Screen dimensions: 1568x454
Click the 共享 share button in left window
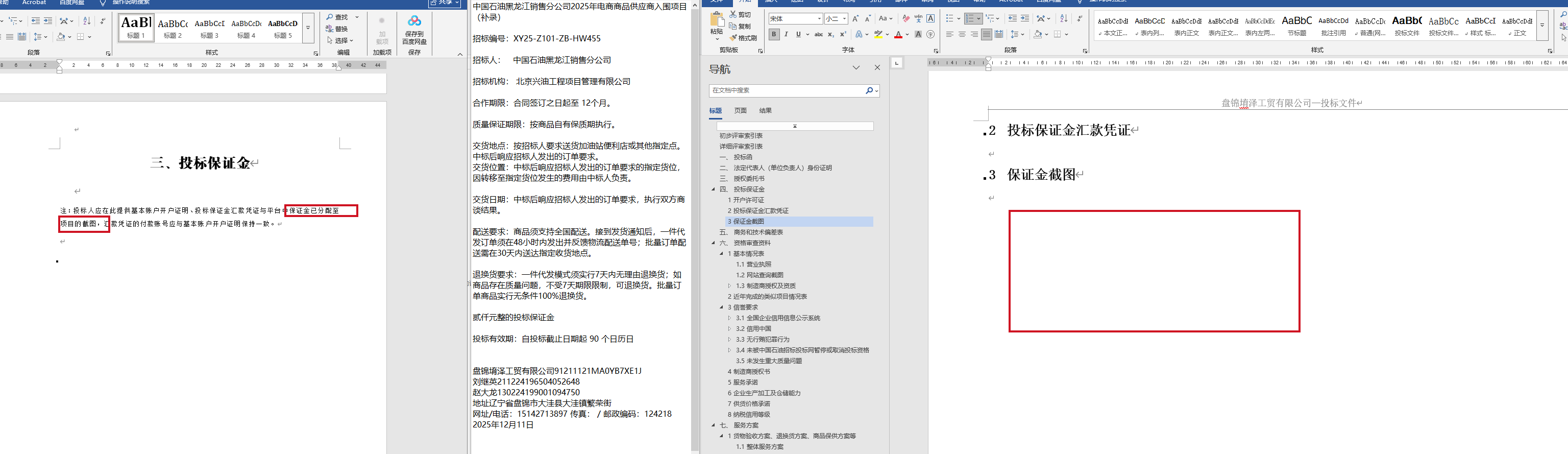(445, 3)
